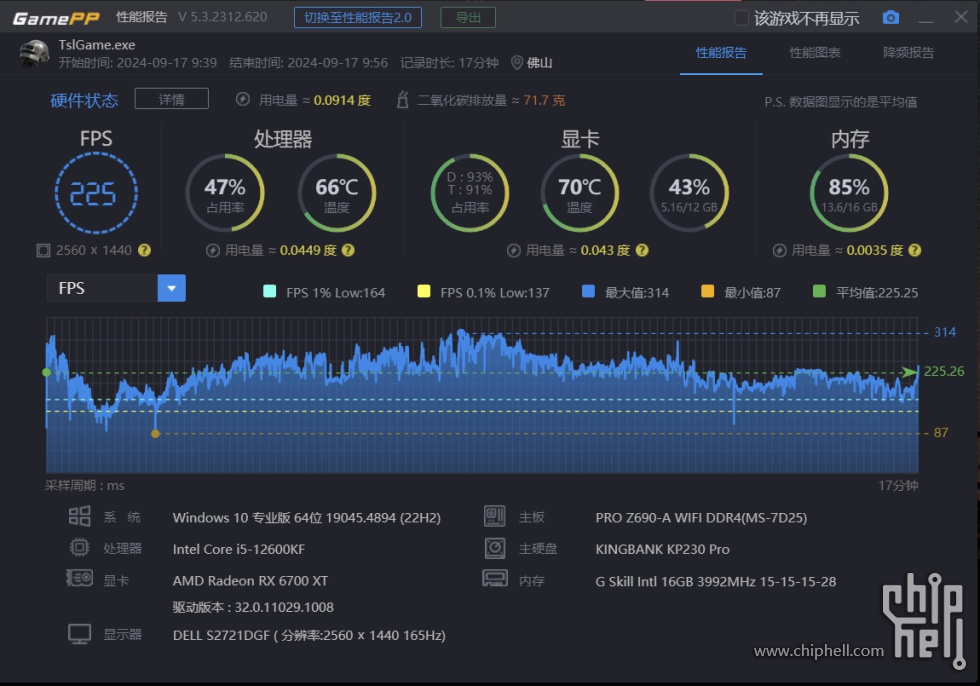Click the GPU D:93% T:91% usage gauge

(470, 193)
